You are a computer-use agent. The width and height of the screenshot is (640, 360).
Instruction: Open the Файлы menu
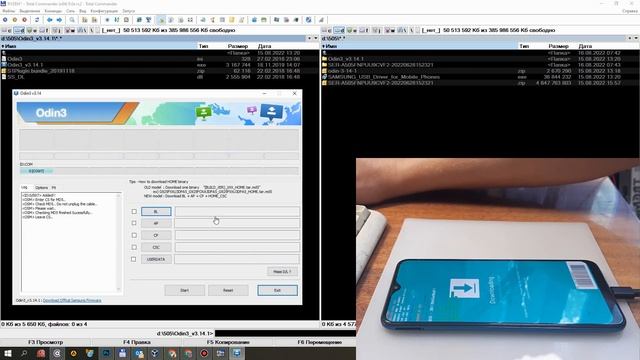[x=8, y=11]
